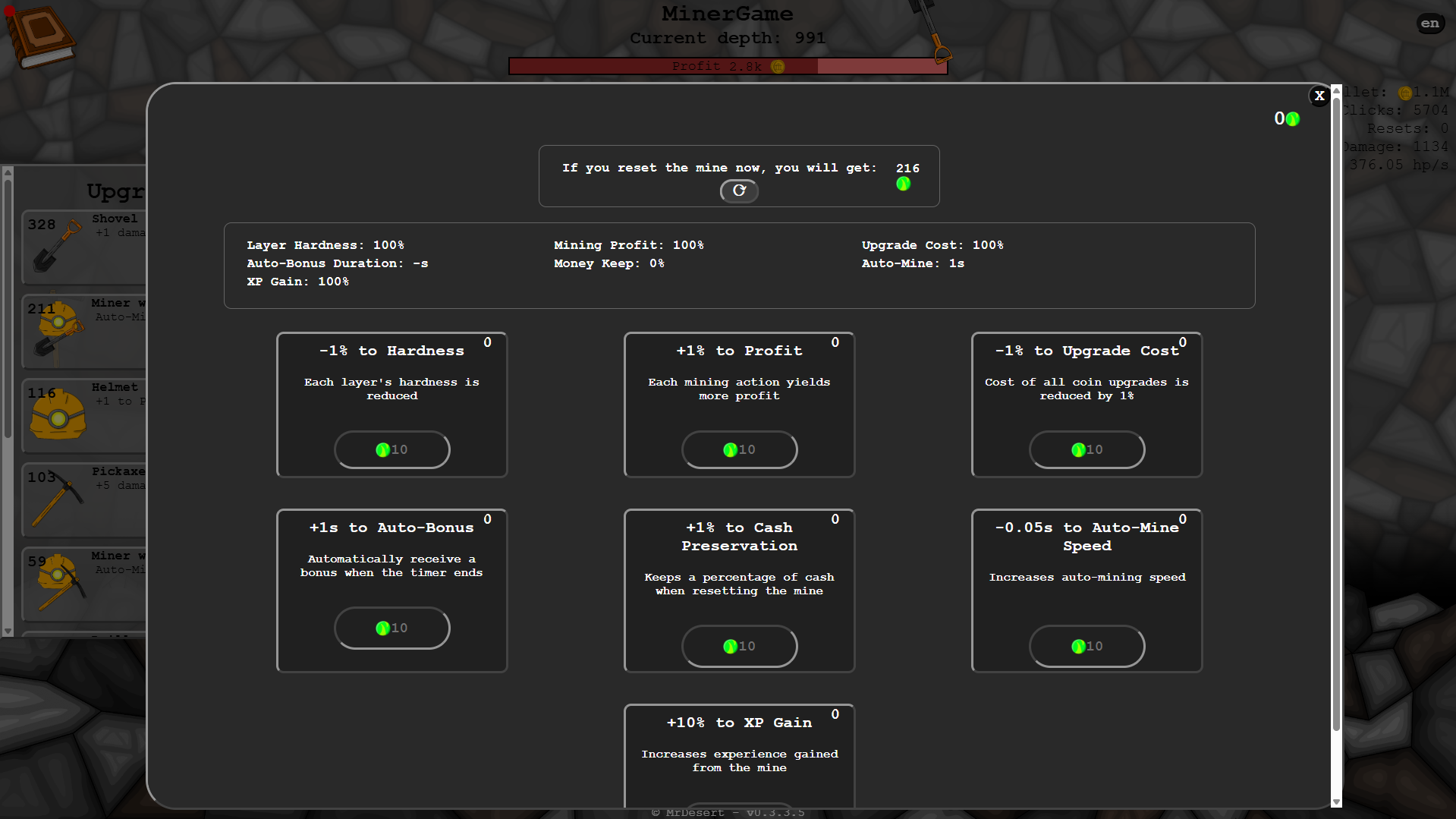1456x819 pixels.
Task: Purchase the -0.05s to Auto-Mine Speed upgrade
Action: click(1086, 646)
